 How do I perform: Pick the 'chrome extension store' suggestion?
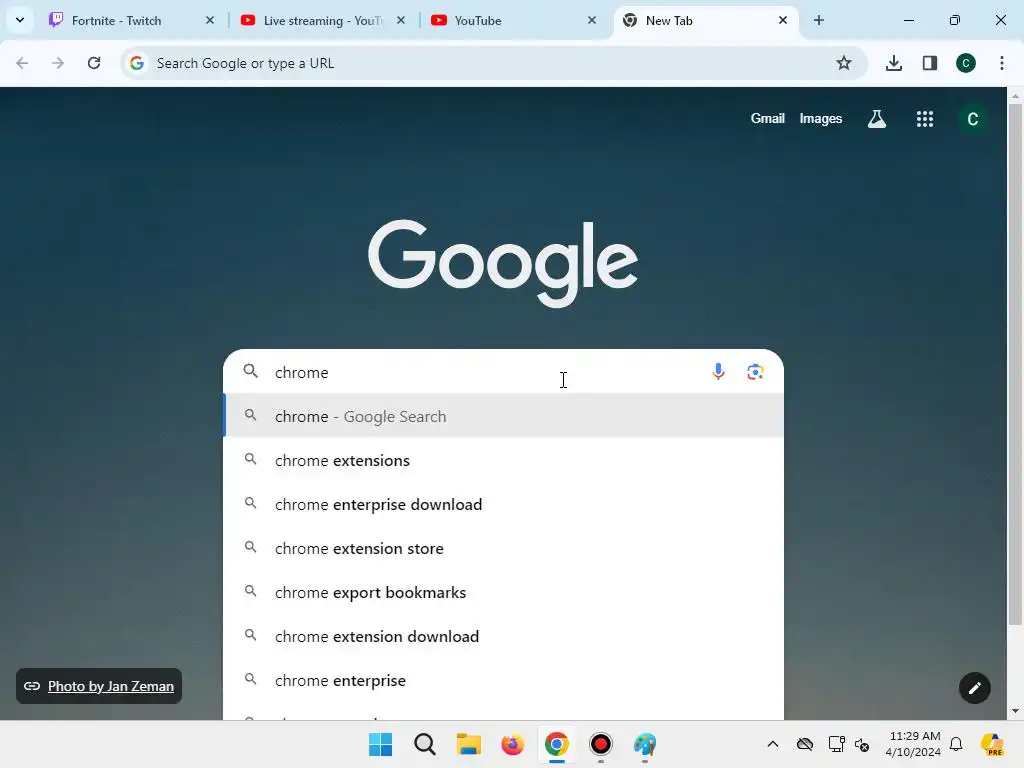pos(504,548)
